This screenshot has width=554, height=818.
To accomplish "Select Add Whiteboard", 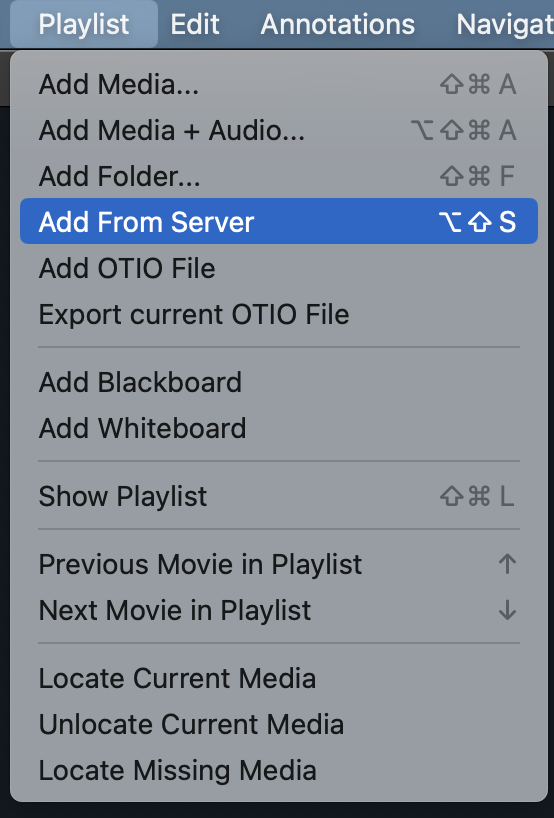I will (279, 428).
